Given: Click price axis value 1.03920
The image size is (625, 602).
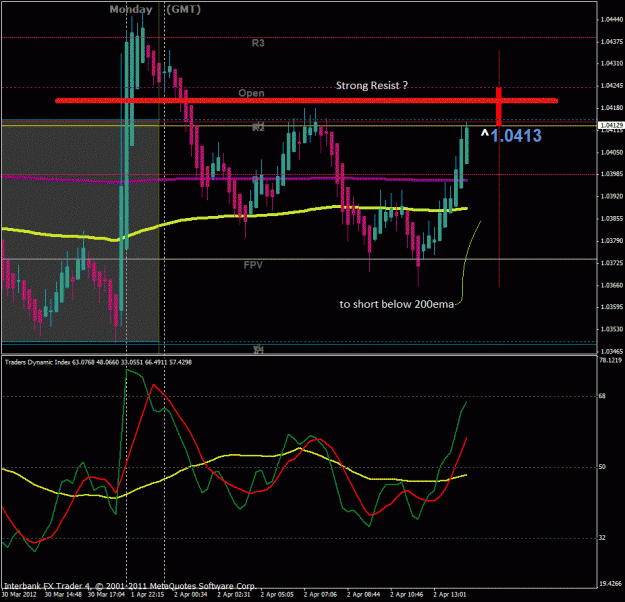Looking at the screenshot, I should 611,197.
